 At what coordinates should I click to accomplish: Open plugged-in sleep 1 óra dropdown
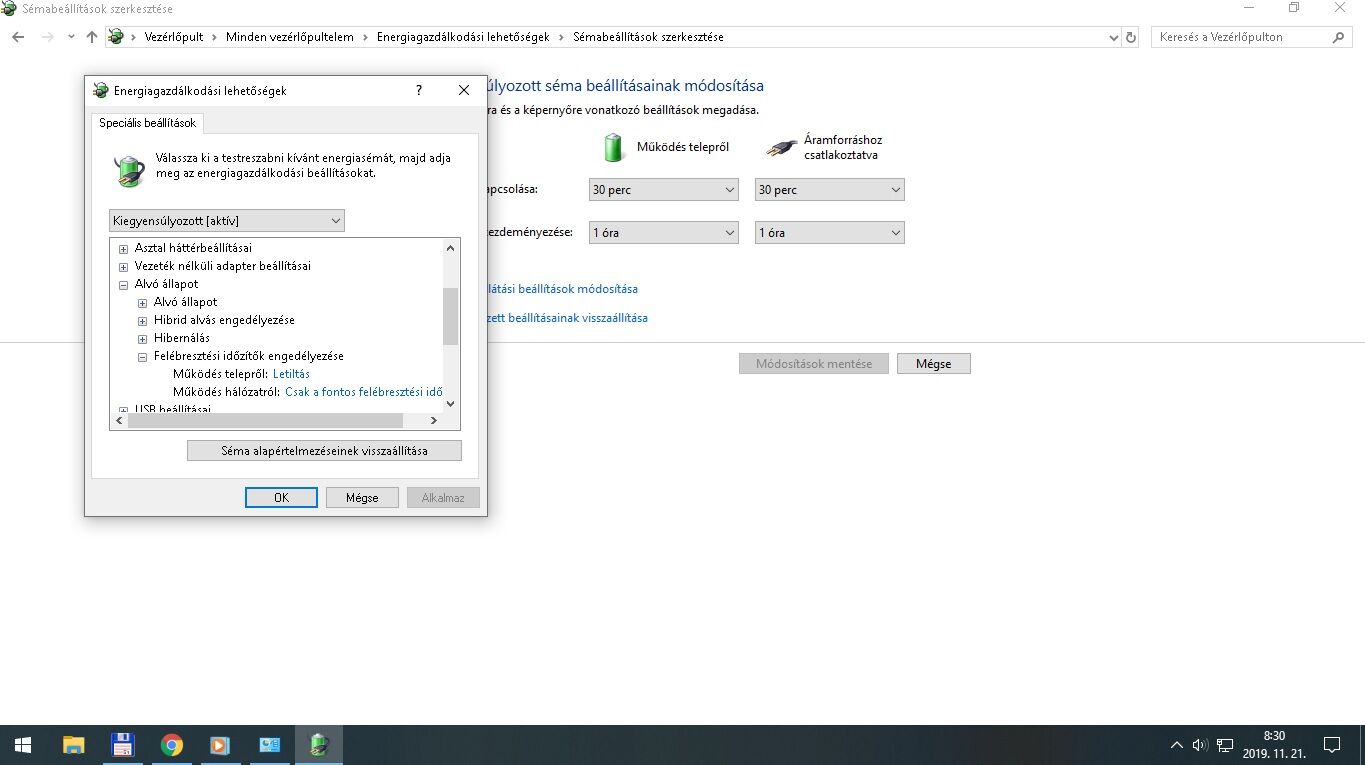829,233
